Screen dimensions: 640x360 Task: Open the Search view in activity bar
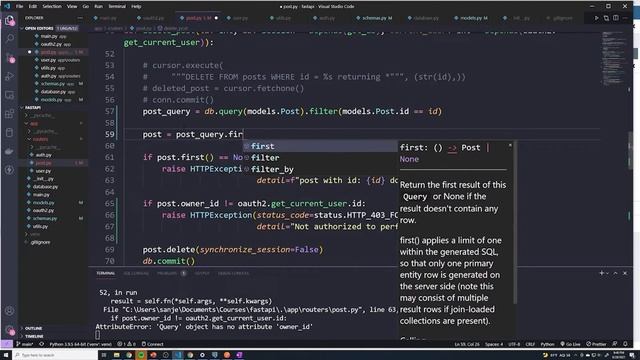pyautogui.click(x=9, y=39)
